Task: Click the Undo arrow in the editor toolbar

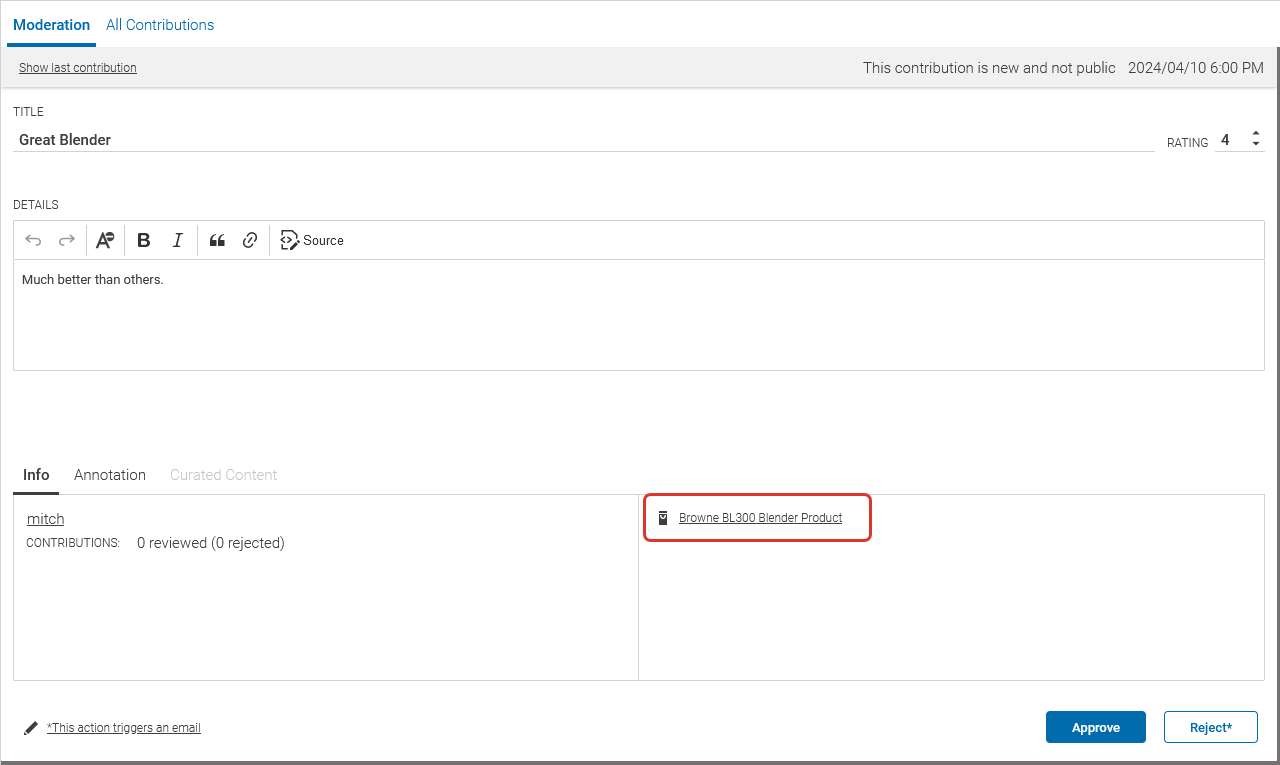Action: click(33, 240)
